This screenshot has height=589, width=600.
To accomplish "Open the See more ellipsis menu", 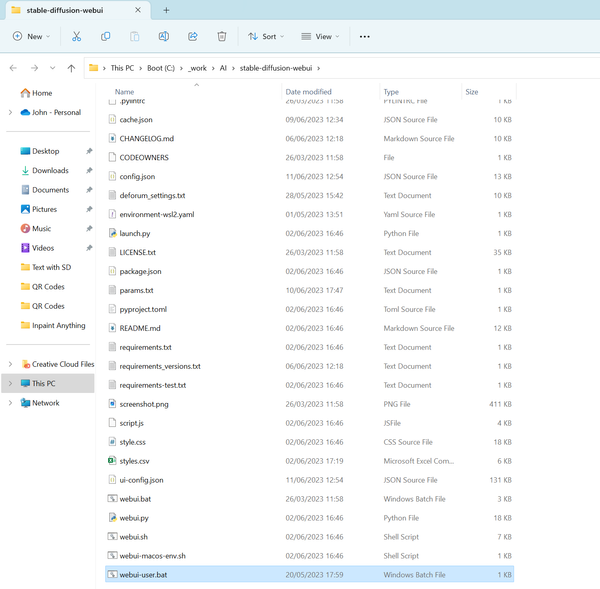I will coord(364,36).
